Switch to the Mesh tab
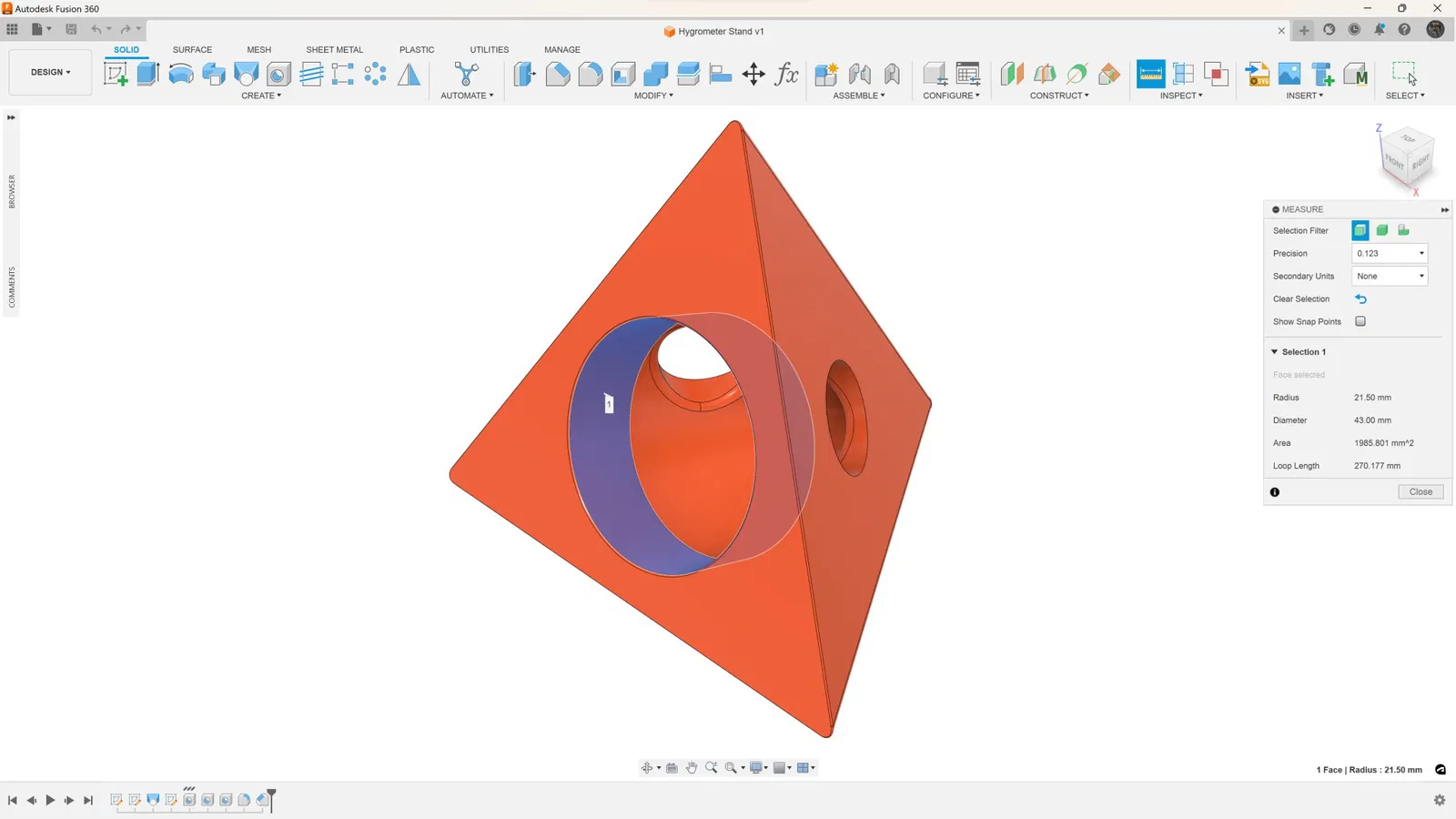The height and width of the screenshot is (819, 1456). point(259,50)
